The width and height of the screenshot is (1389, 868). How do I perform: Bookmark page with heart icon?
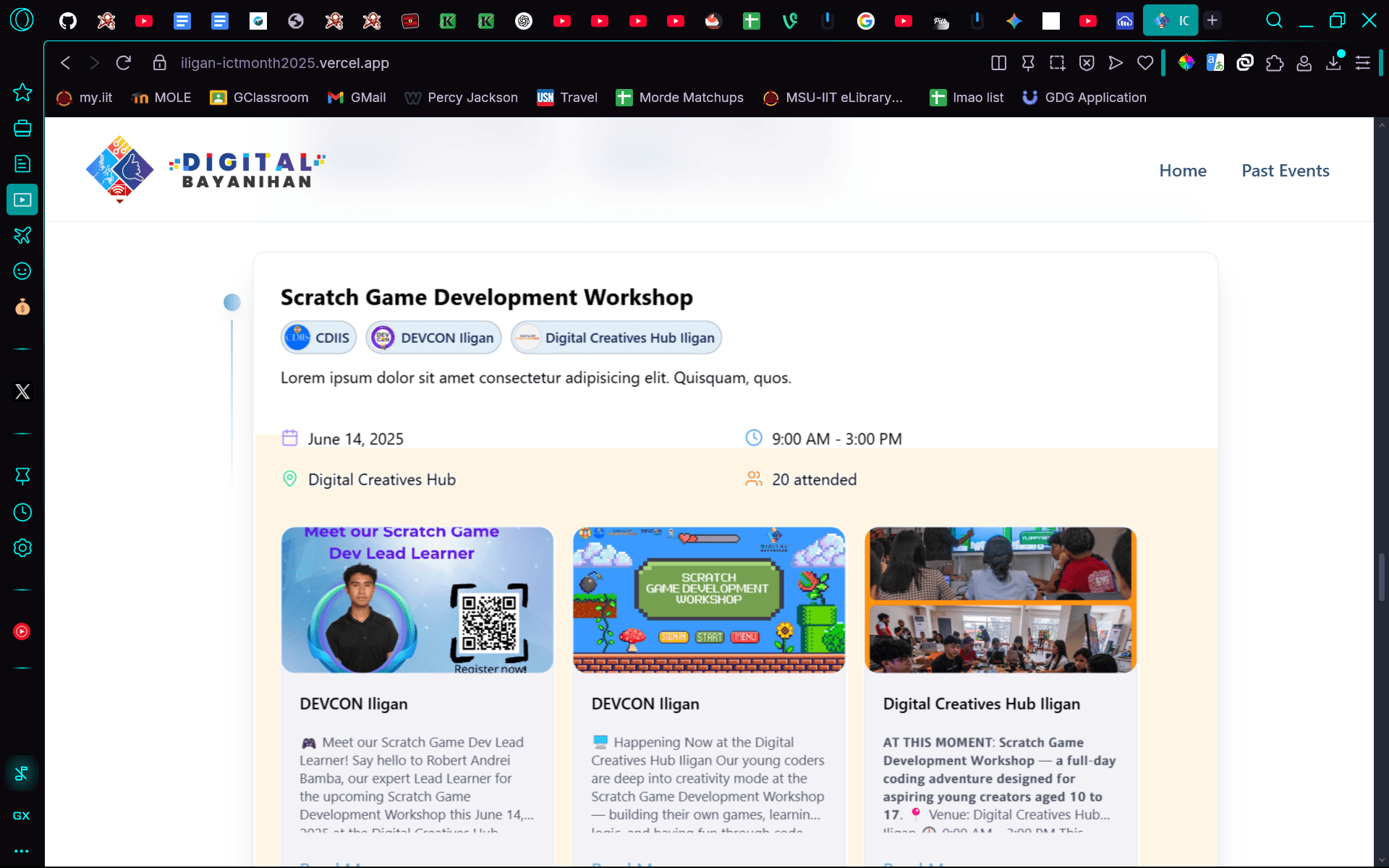click(x=1145, y=63)
